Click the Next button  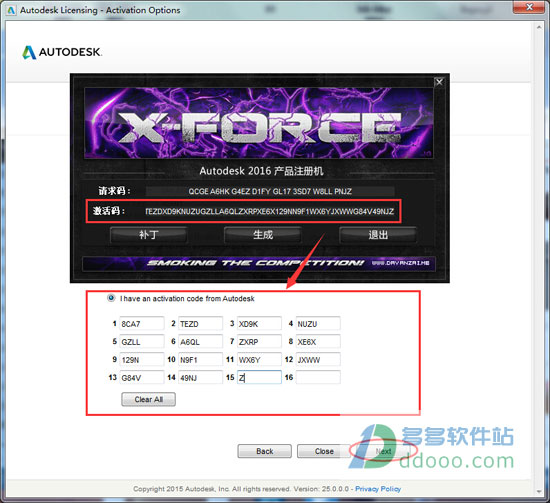pos(383,451)
